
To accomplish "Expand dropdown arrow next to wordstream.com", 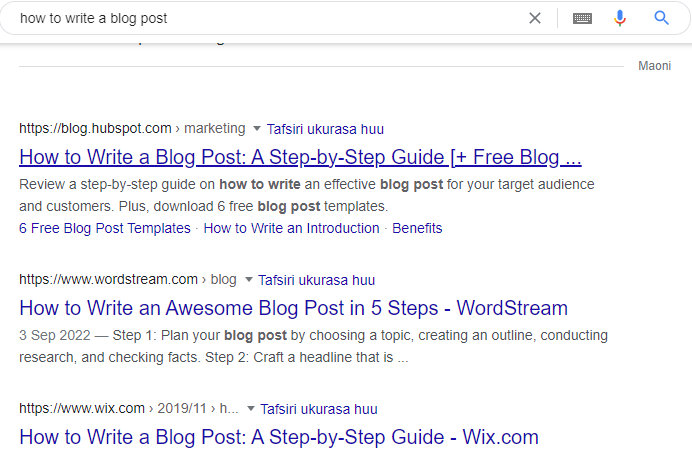I will [248, 280].
